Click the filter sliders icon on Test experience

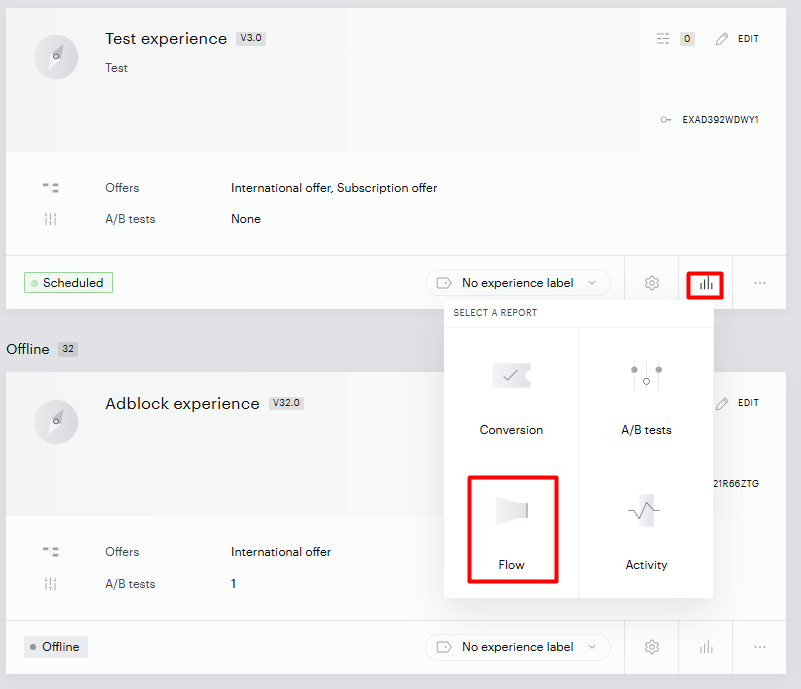[663, 39]
